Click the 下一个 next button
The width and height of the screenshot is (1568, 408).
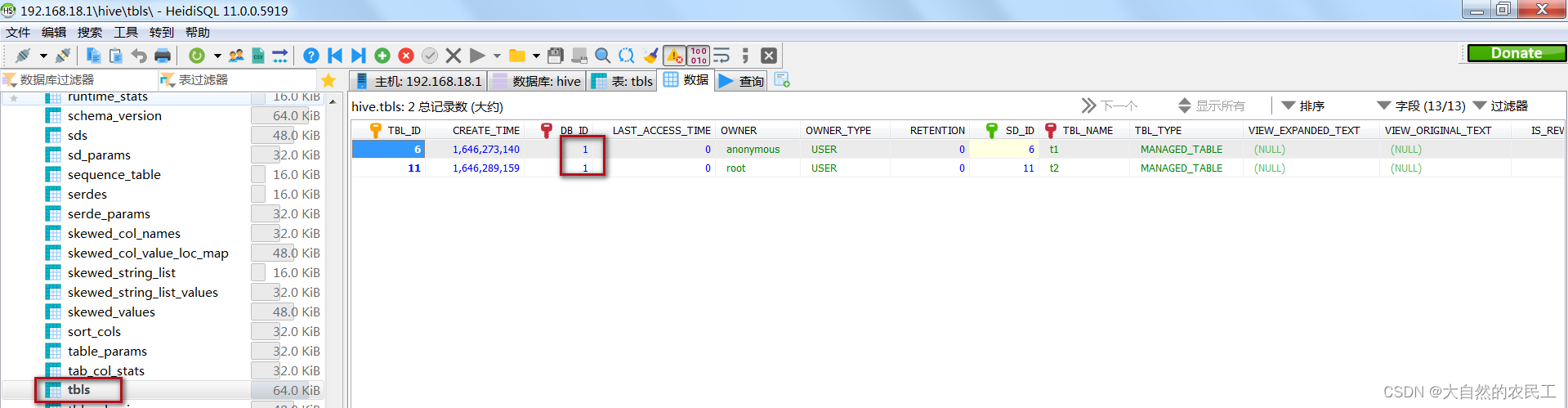coord(1109,105)
